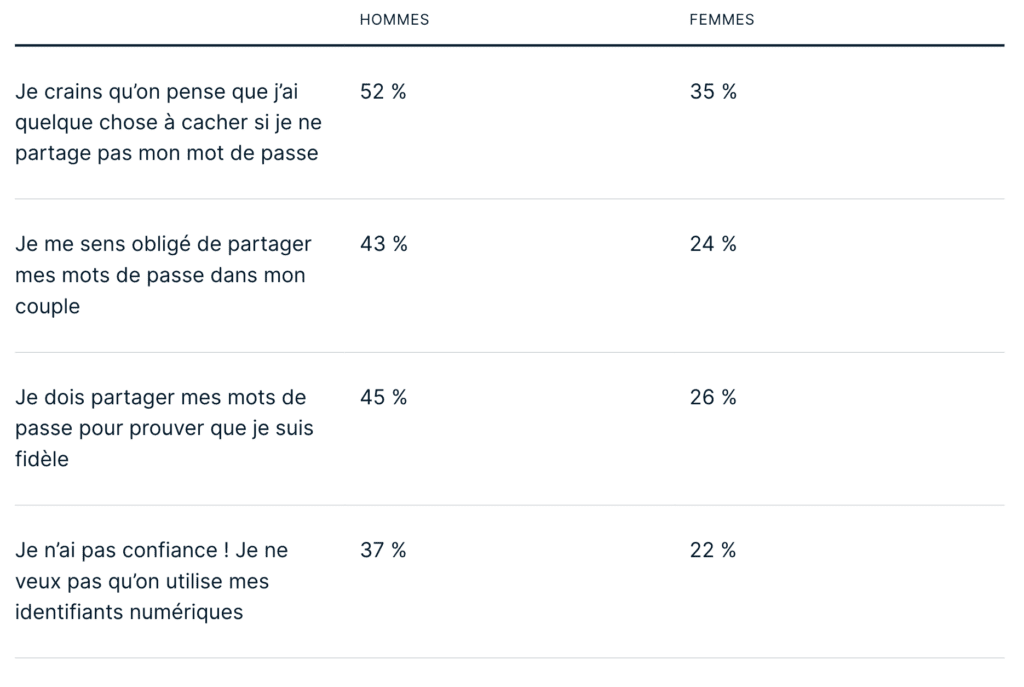Viewport: 1024px width, 687px height.
Task: Click the HOMMES column header
Action: click(394, 20)
